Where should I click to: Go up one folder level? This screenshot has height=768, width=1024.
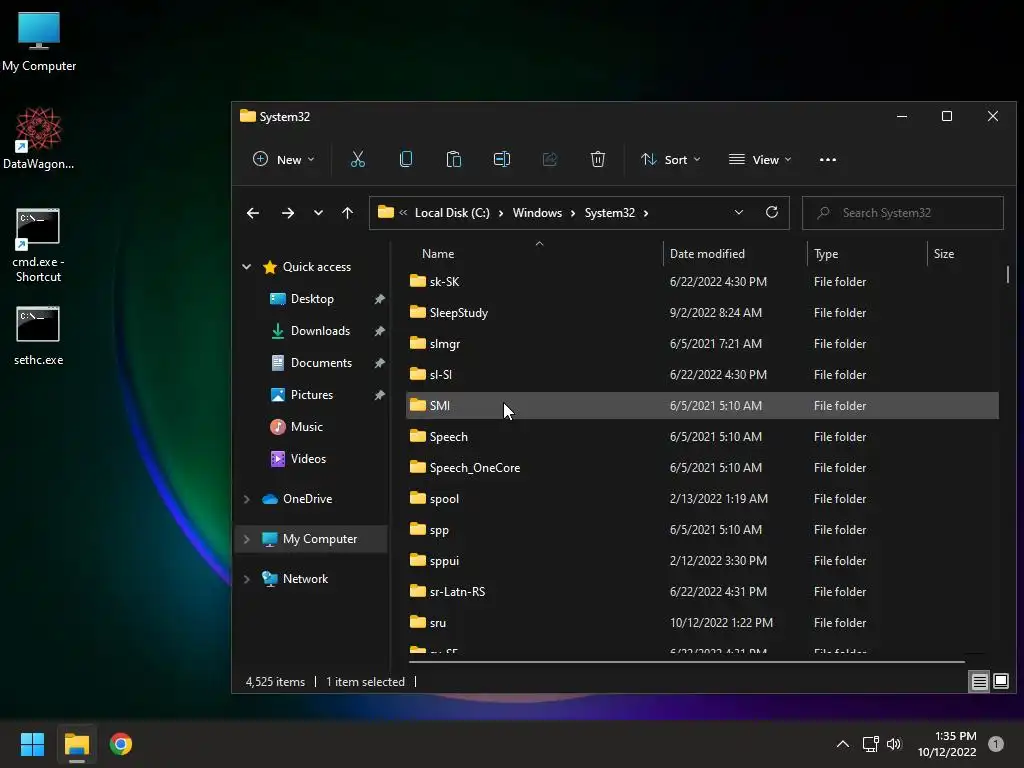pos(347,213)
